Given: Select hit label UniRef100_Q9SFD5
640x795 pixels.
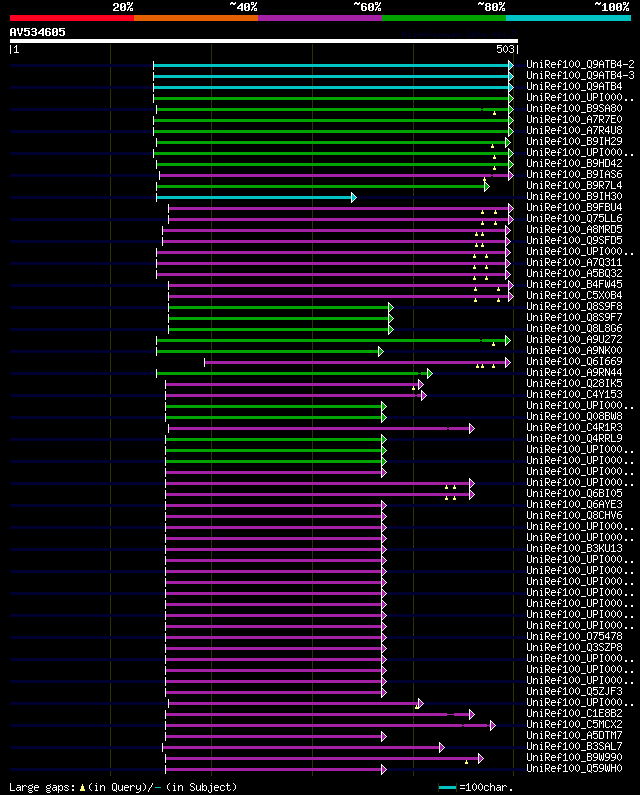Looking at the screenshot, I should tap(574, 240).
